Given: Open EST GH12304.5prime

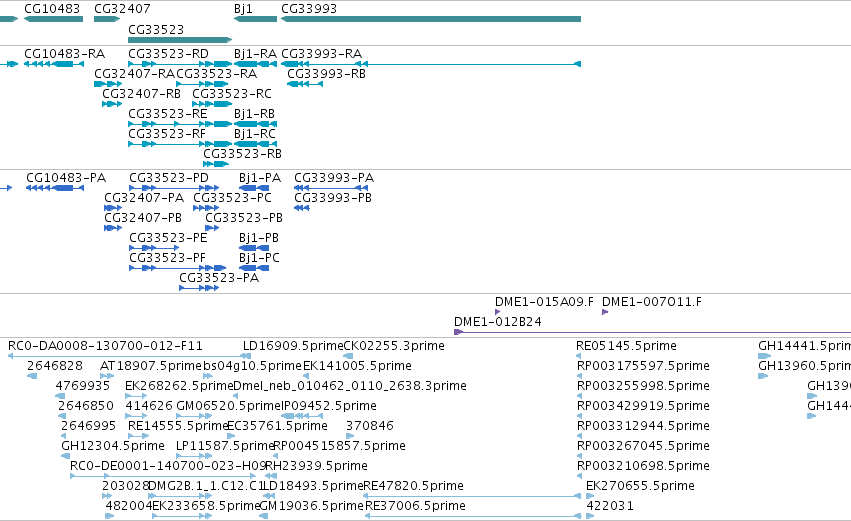Looking at the screenshot, I should (x=113, y=447).
